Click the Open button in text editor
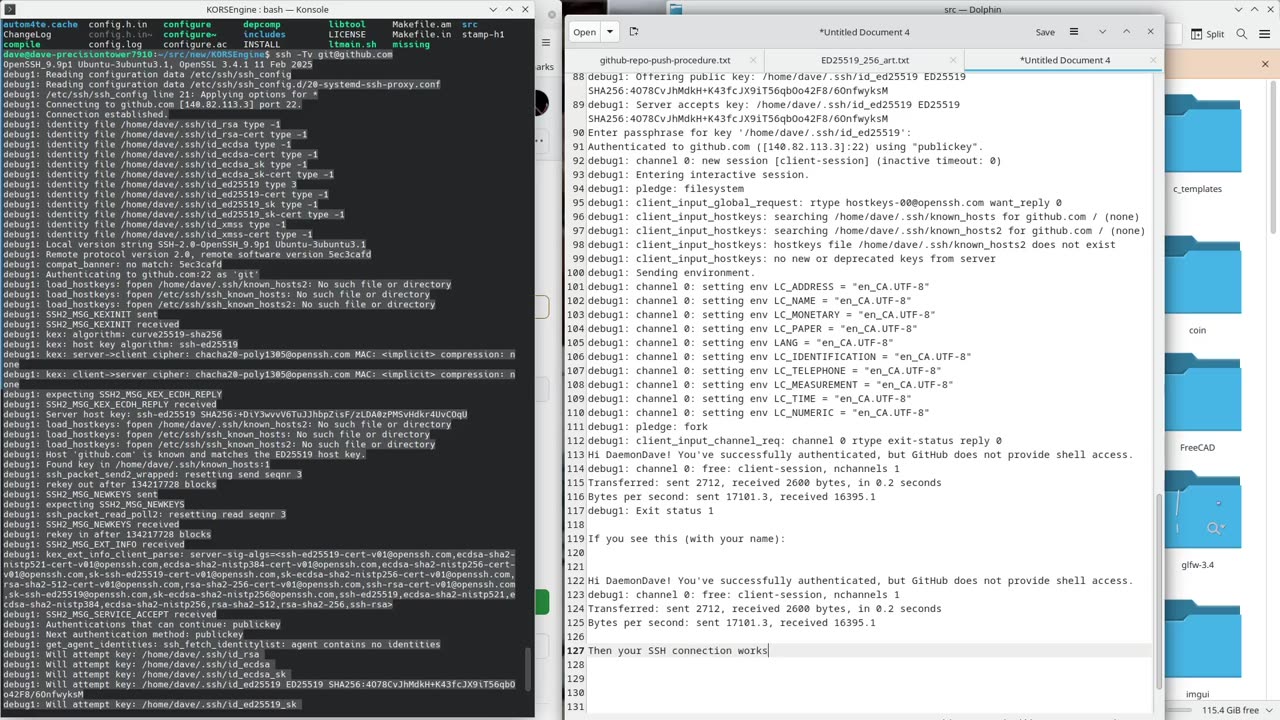Screen dimensions: 1280x720 pyautogui.click(x=585, y=32)
